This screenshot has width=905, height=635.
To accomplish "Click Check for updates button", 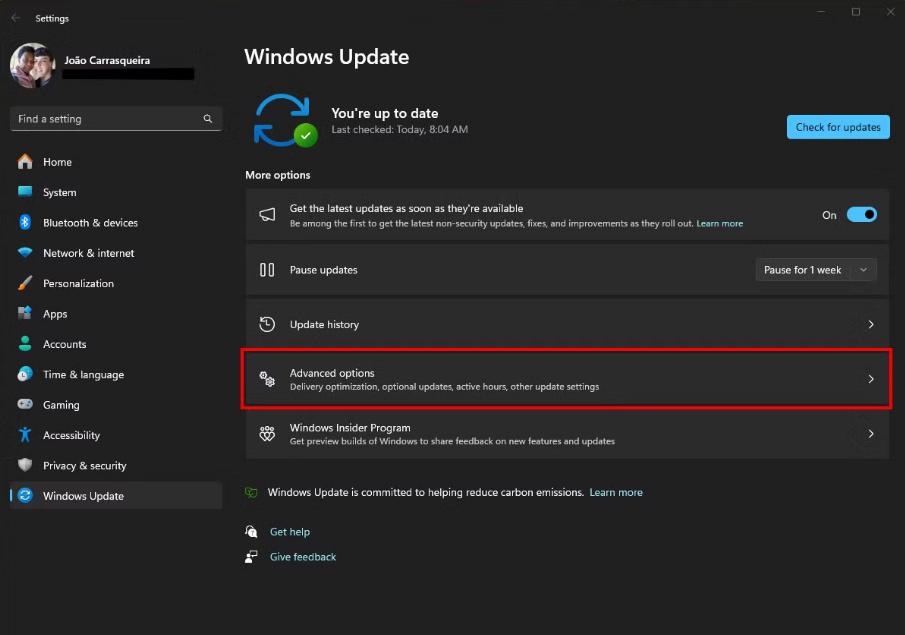I will pos(838,127).
